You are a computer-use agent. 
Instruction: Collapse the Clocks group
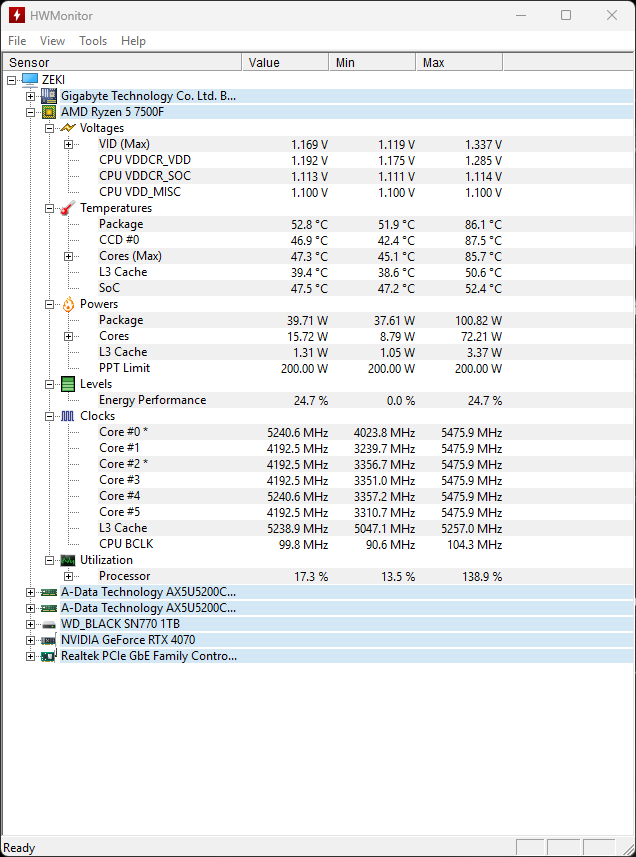pos(50,416)
